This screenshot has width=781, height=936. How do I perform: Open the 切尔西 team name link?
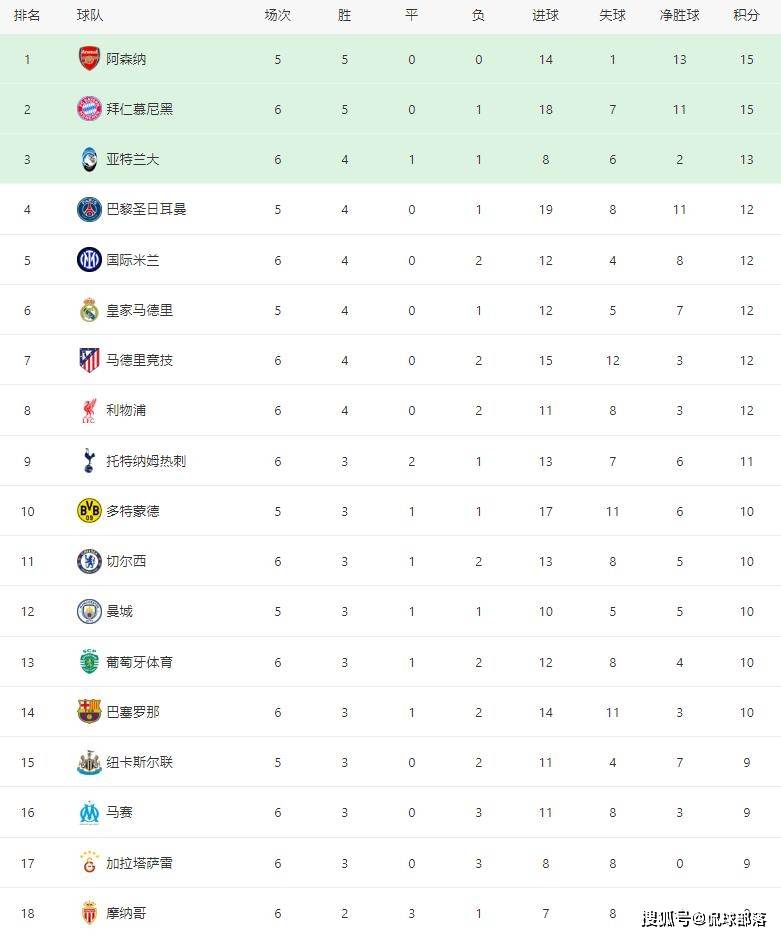click(126, 561)
